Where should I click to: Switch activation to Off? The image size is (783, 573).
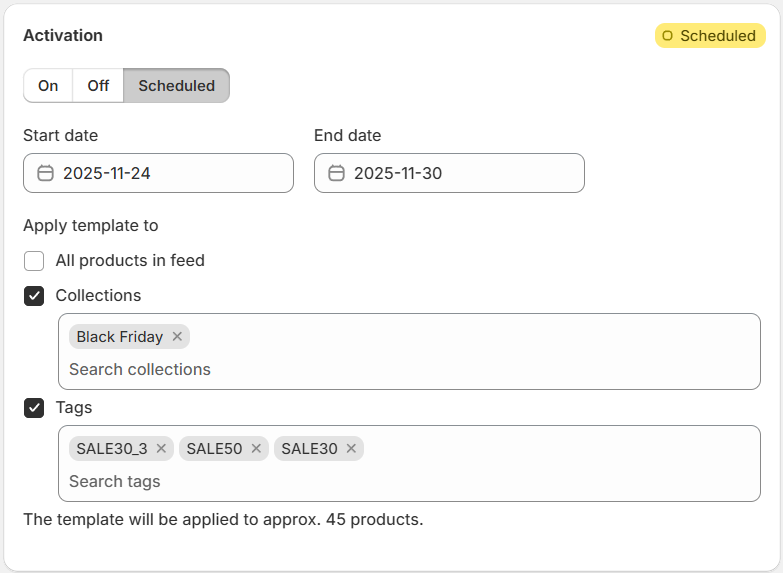98,86
